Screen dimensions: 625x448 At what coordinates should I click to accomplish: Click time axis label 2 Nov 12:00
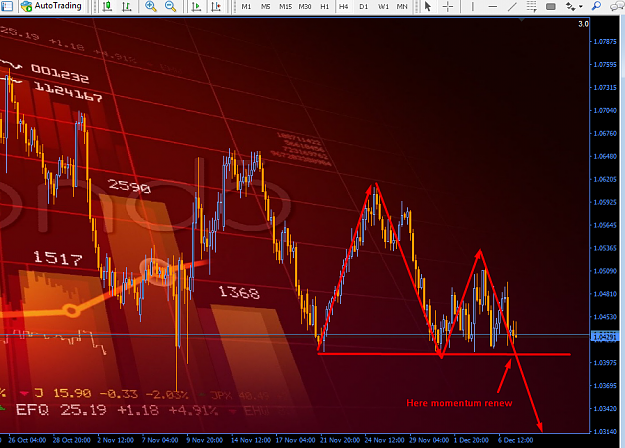[116, 440]
